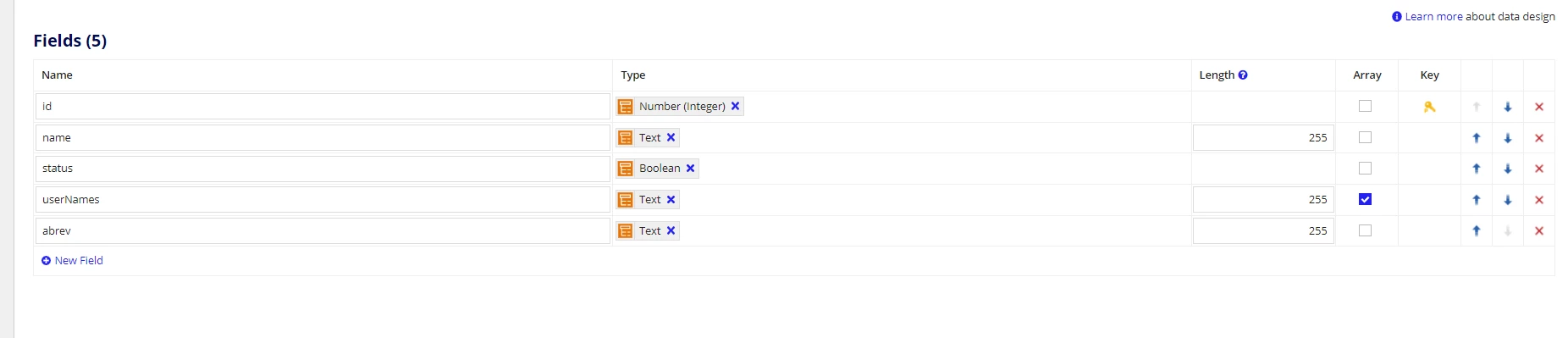This screenshot has width=1568, height=338.
Task: Click the Length help question icon
Action: (1243, 75)
